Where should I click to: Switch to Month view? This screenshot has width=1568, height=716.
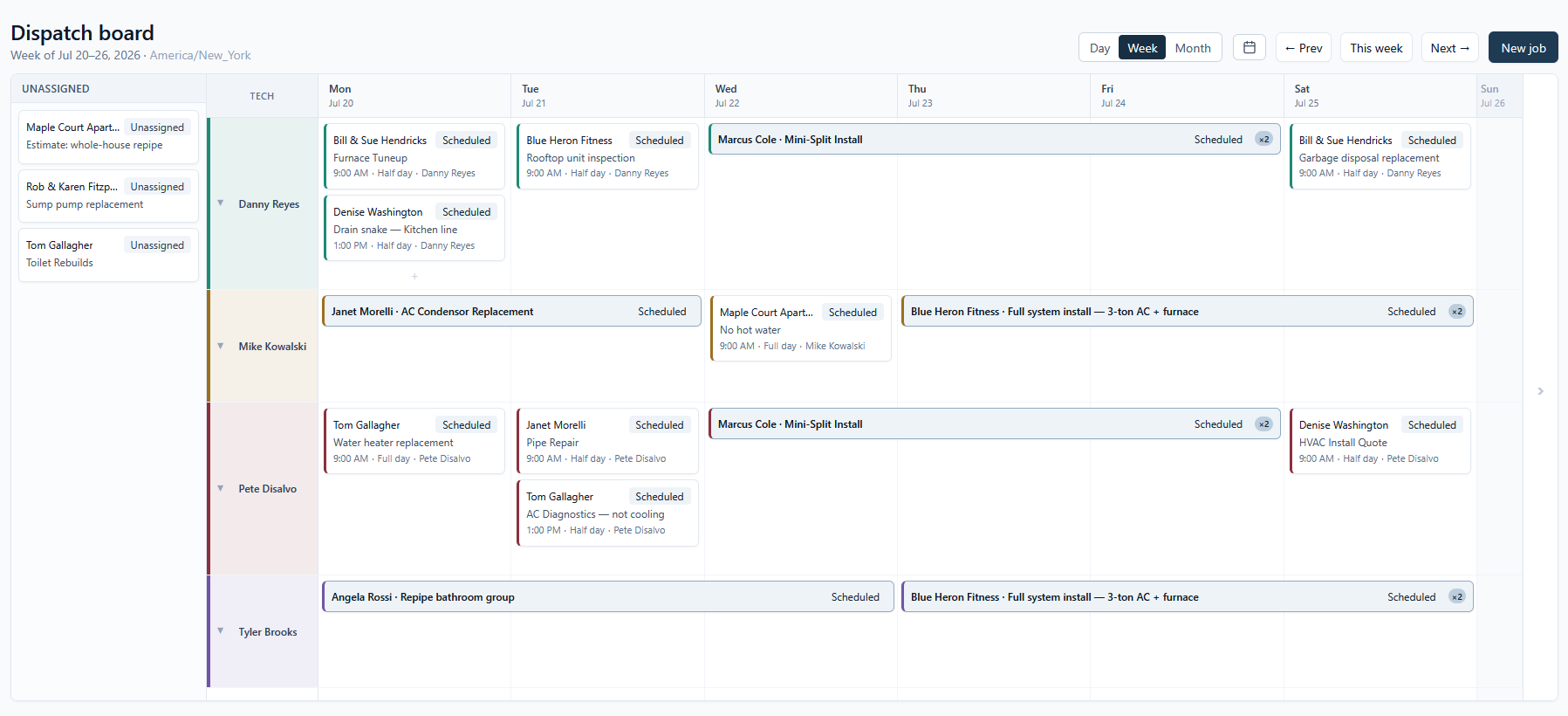(x=1192, y=48)
